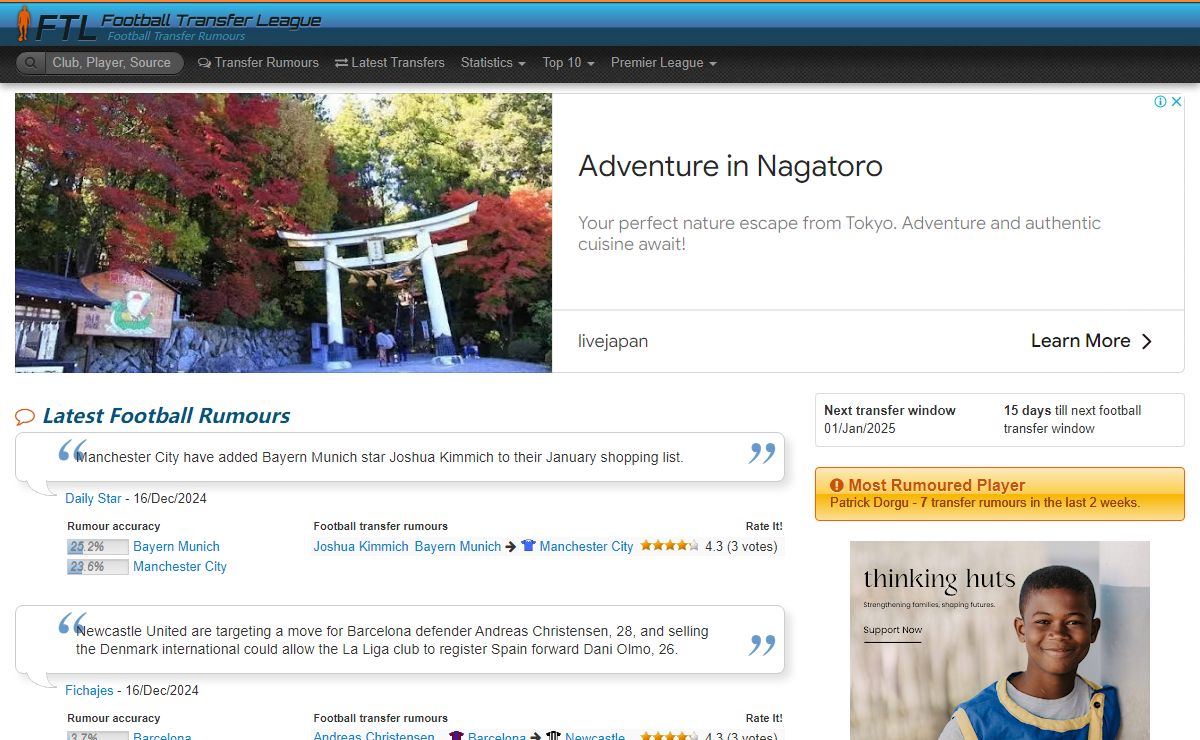
Task: Click Manchester City in Rumour accuracy
Action: [180, 566]
